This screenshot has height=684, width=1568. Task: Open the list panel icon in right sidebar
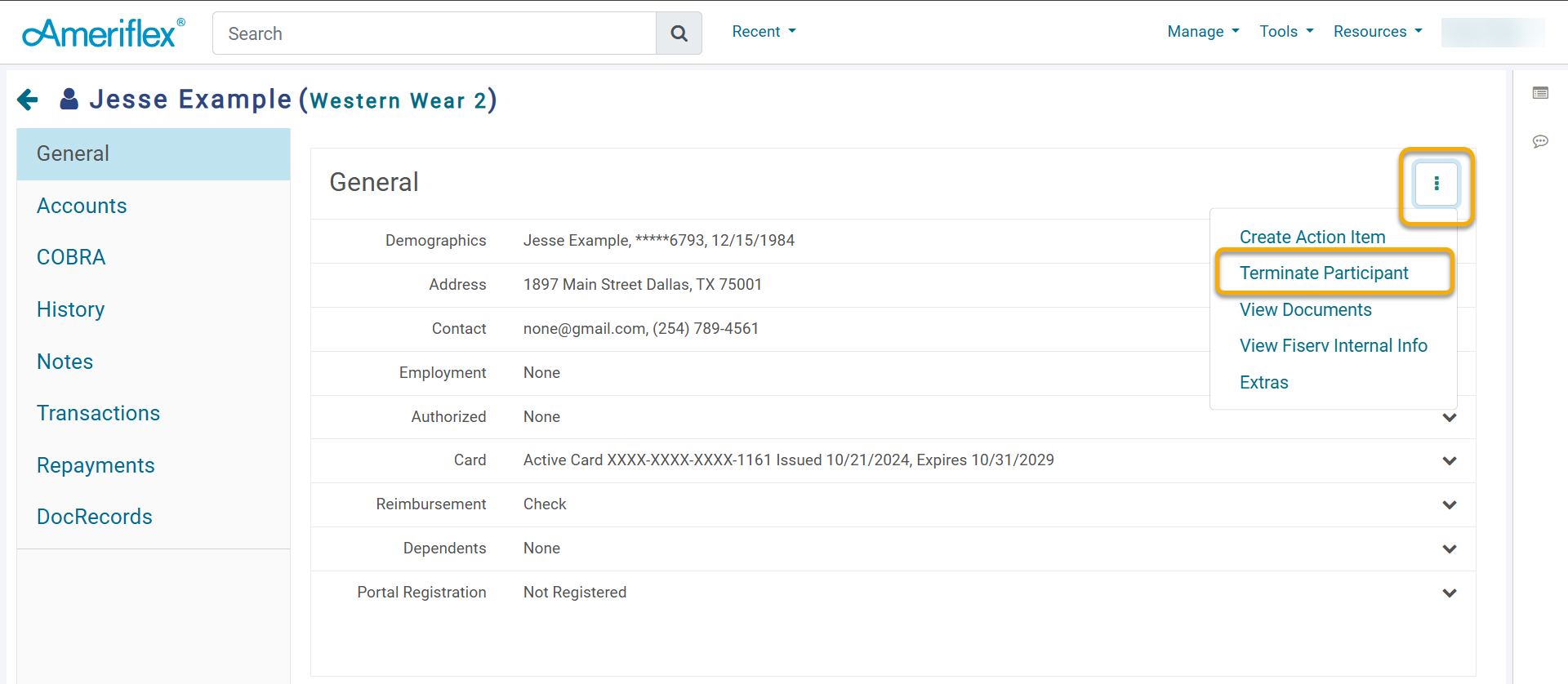pyautogui.click(x=1540, y=93)
